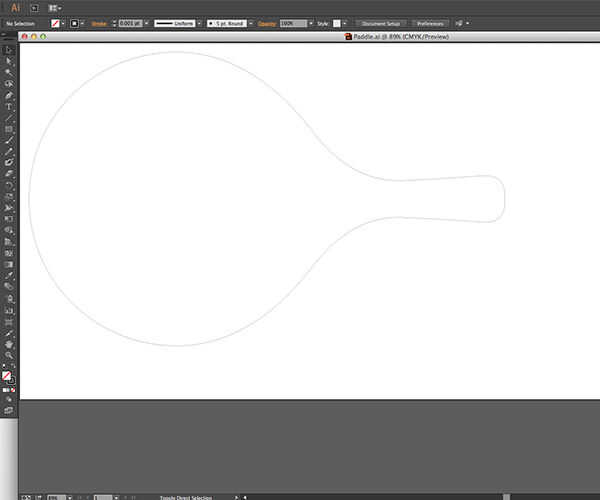The height and width of the screenshot is (500, 600).
Task: Select the Magic Wand tool
Action: pos(8,72)
